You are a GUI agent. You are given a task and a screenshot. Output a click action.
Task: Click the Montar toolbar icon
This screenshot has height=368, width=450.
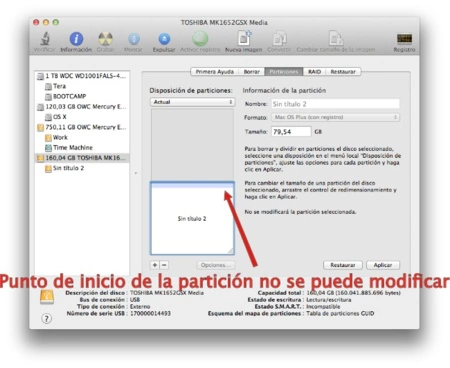134,39
